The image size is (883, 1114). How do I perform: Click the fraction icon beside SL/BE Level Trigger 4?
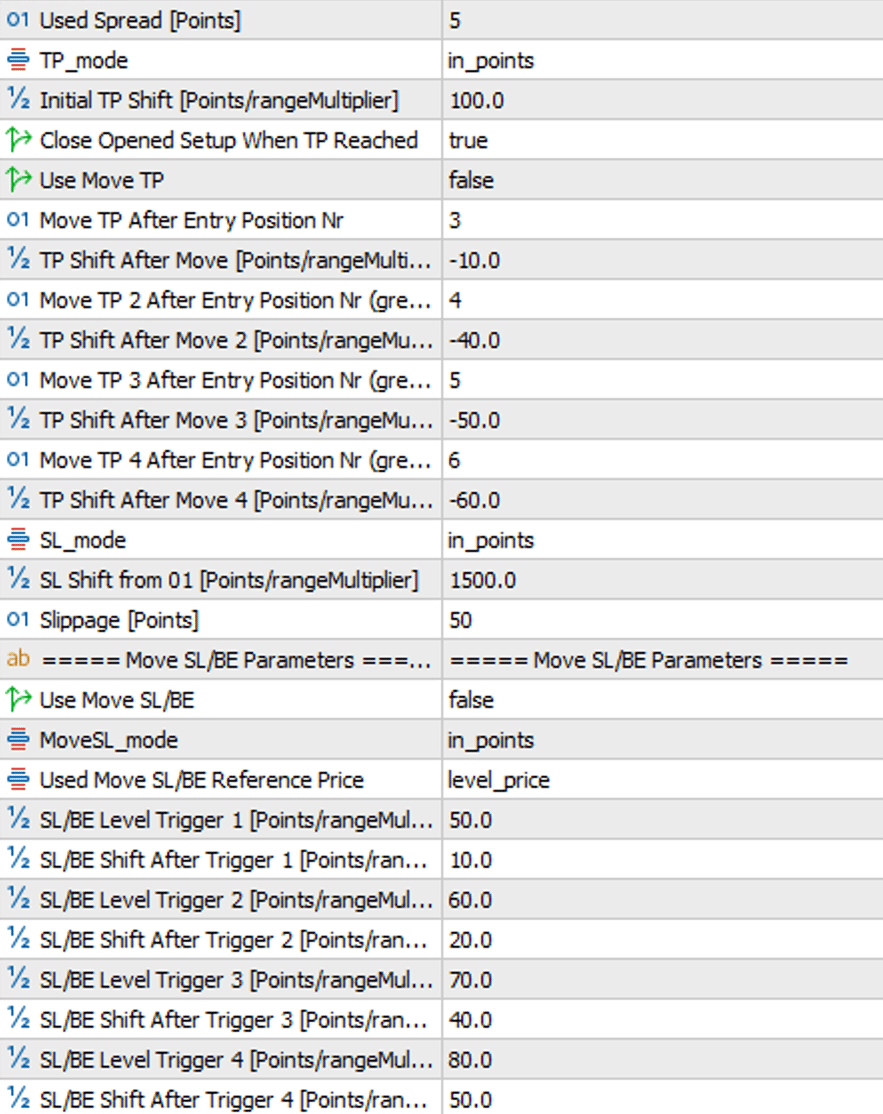click(18, 1059)
